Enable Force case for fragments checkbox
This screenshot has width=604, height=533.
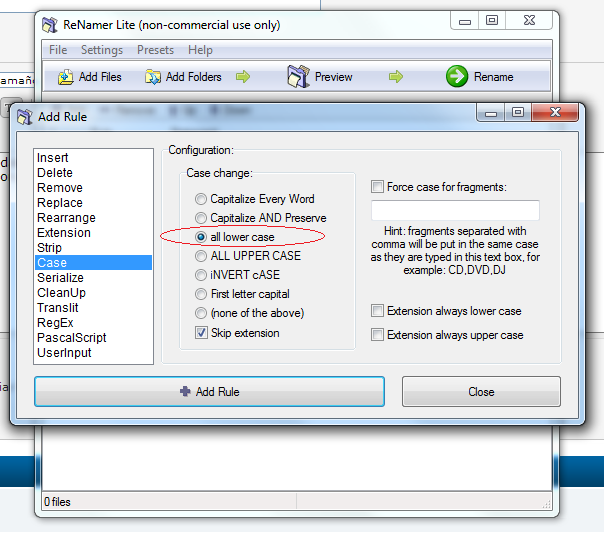coord(377,187)
